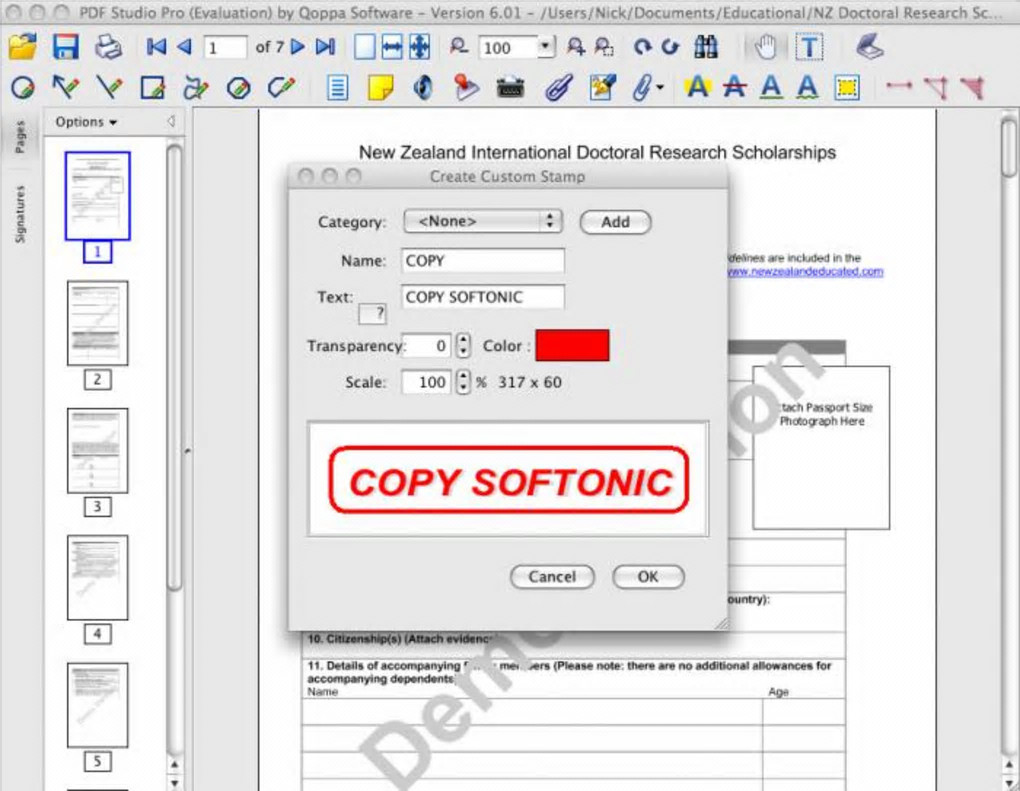Open the Options menu in the pages panel

click(x=86, y=122)
